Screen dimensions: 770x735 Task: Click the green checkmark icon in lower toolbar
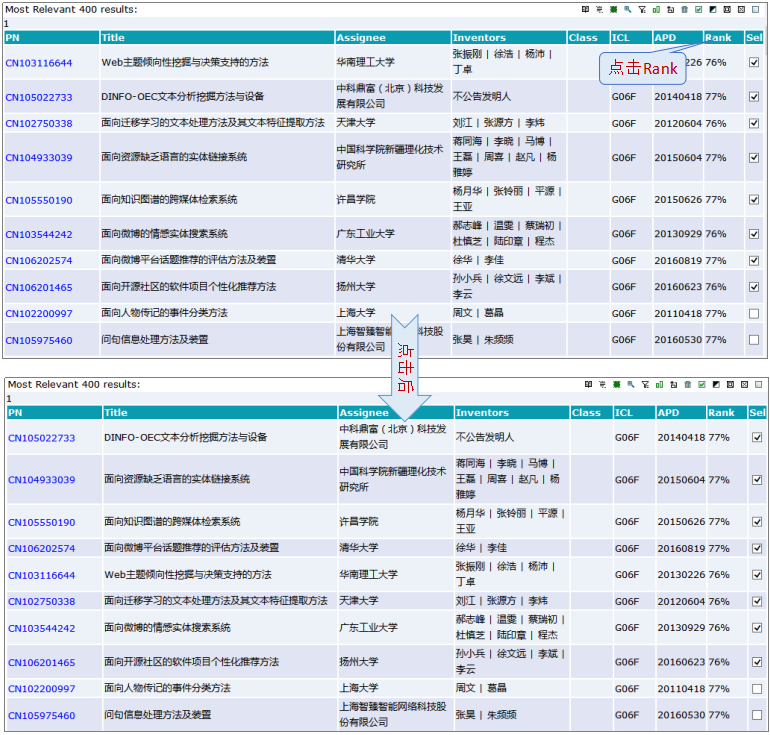702,385
